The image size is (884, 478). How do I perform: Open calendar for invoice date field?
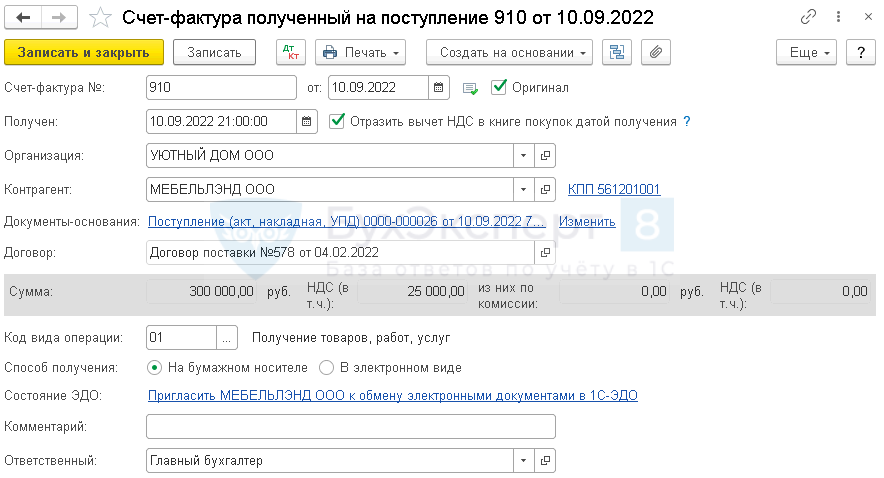pyautogui.click(x=439, y=88)
